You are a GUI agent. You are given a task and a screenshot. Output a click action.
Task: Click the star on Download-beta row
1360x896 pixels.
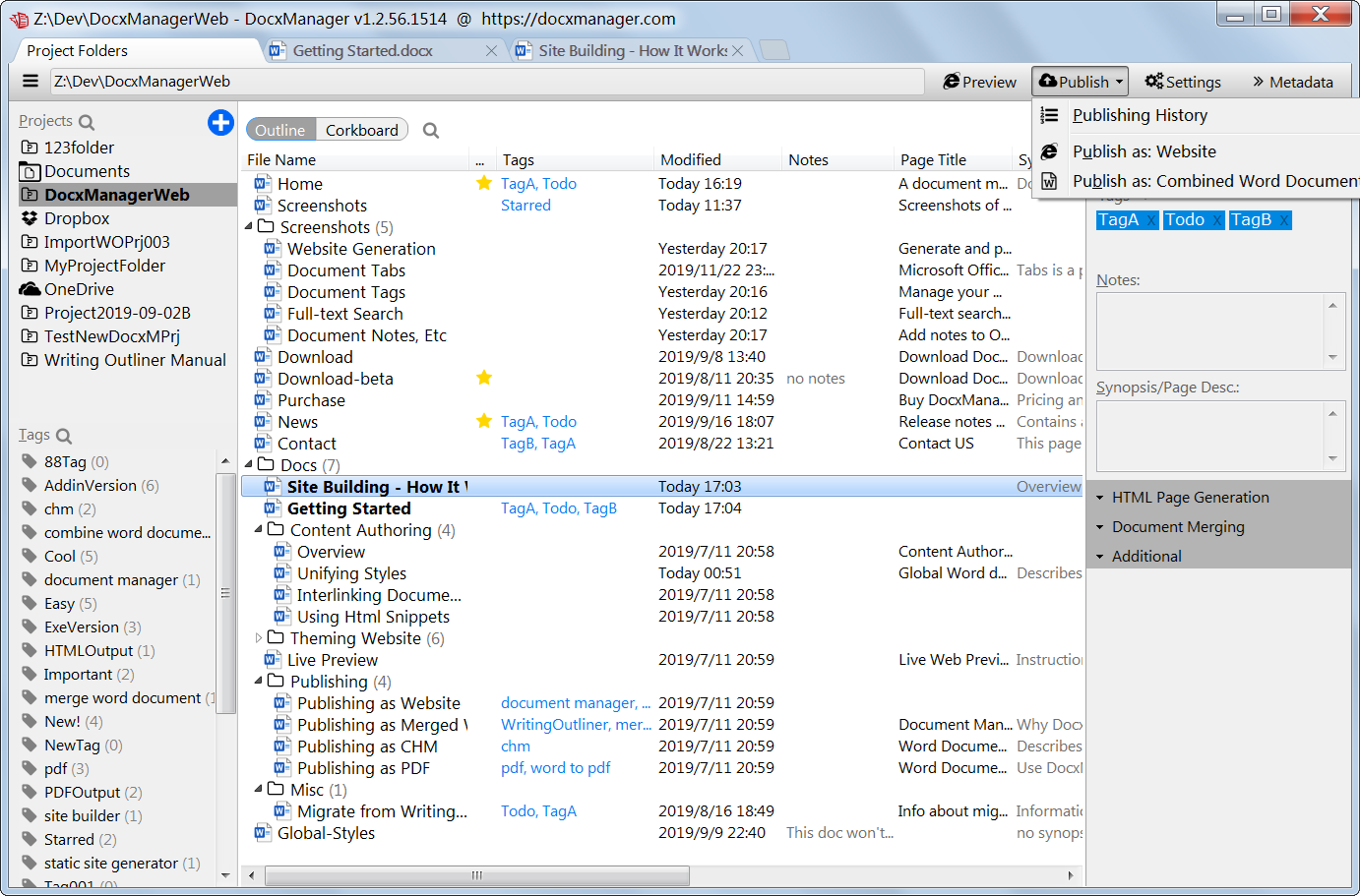483,378
